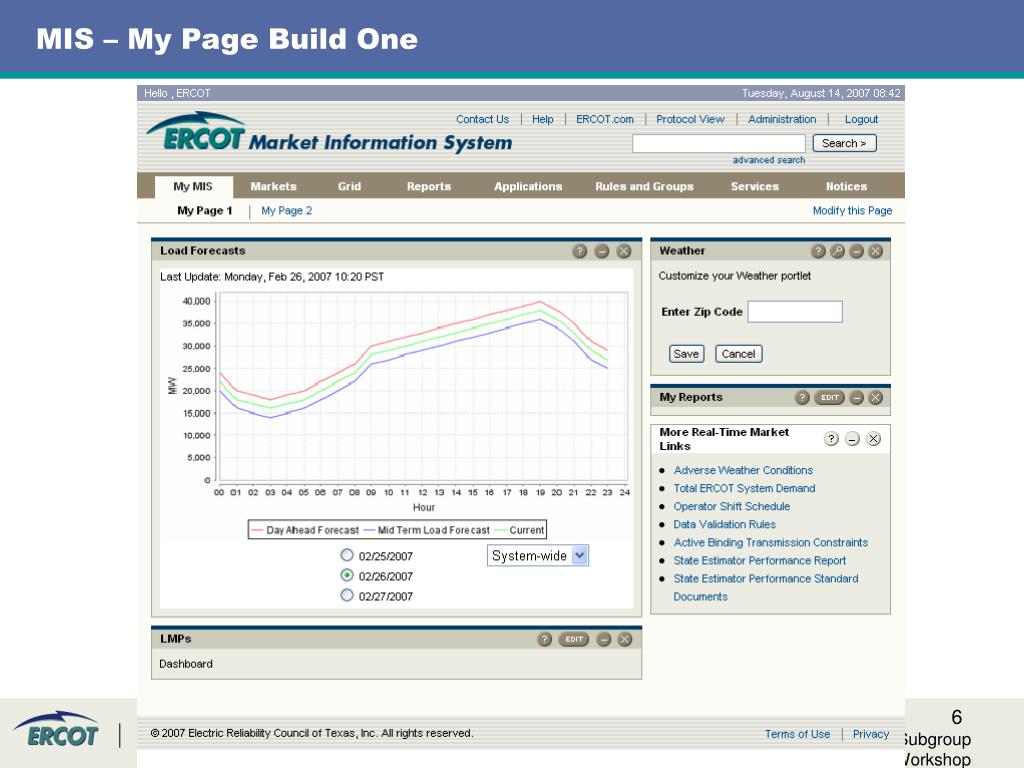Open the System-wide dropdown
The image size is (1024, 768).
click(x=537, y=555)
